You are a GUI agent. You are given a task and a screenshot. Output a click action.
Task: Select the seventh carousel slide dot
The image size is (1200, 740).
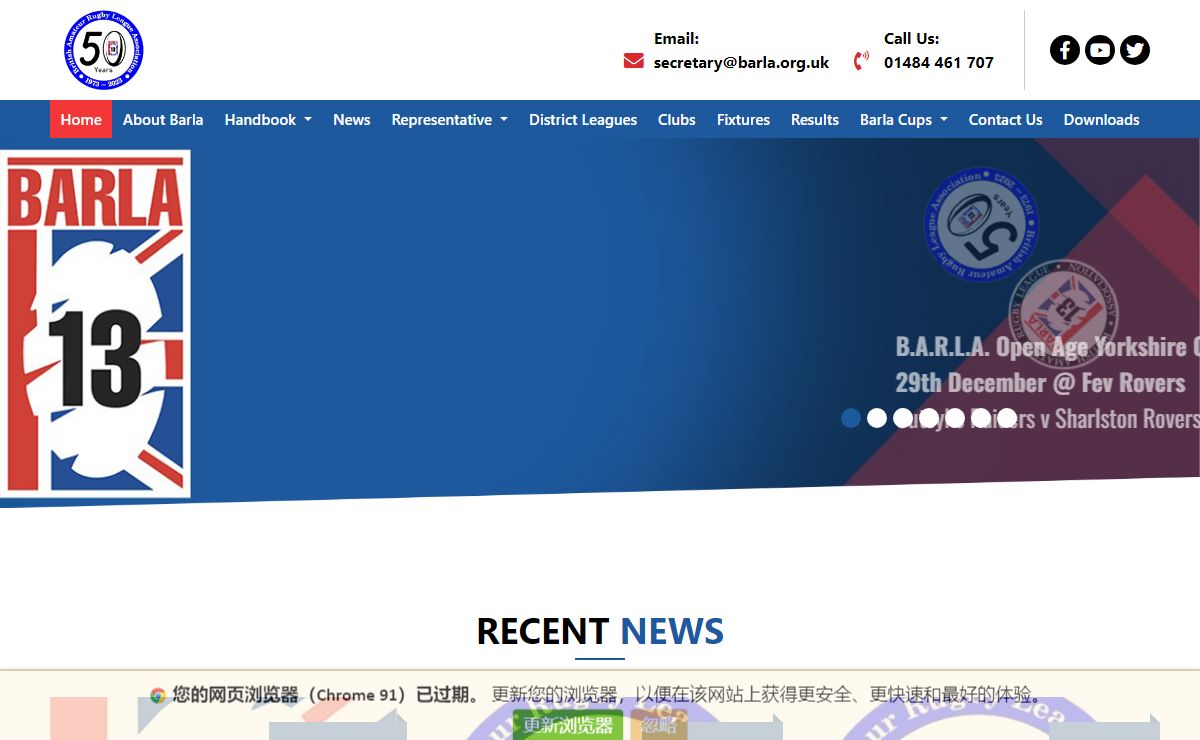(x=1007, y=418)
